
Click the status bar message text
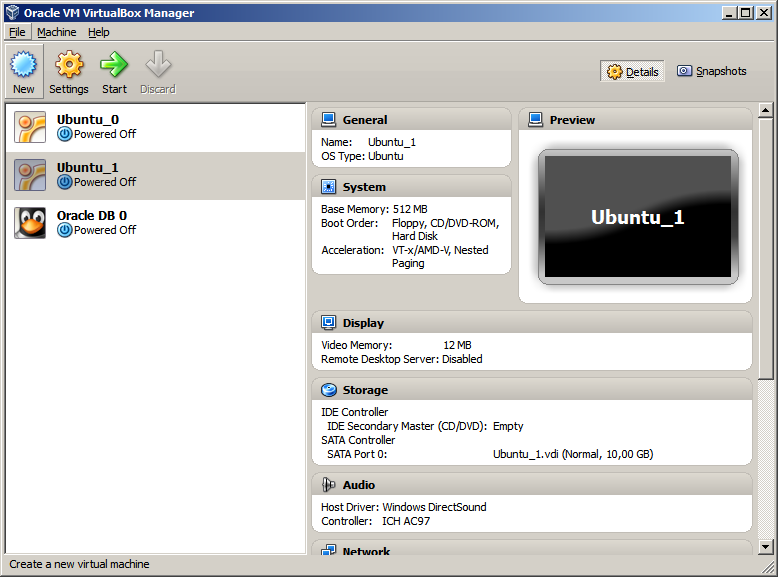pyautogui.click(x=79, y=564)
